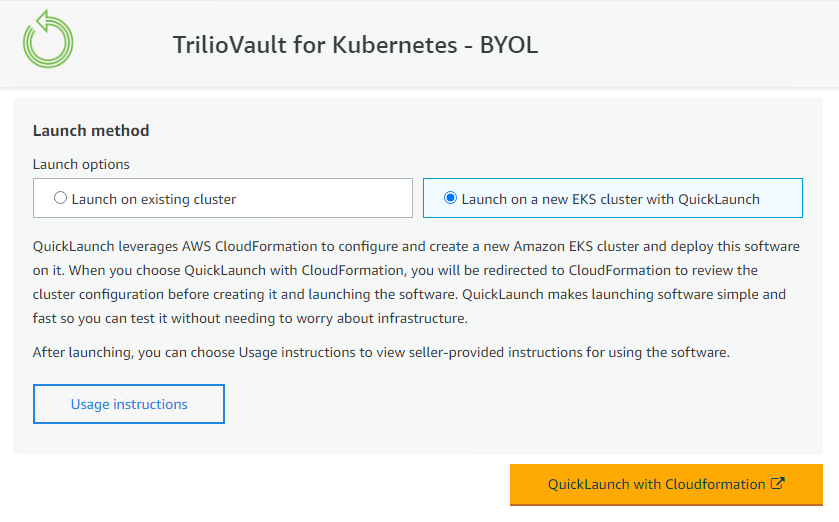Image resolution: width=839 pixels, height=522 pixels.
Task: Click the Launch method heading
Action: click(91, 130)
